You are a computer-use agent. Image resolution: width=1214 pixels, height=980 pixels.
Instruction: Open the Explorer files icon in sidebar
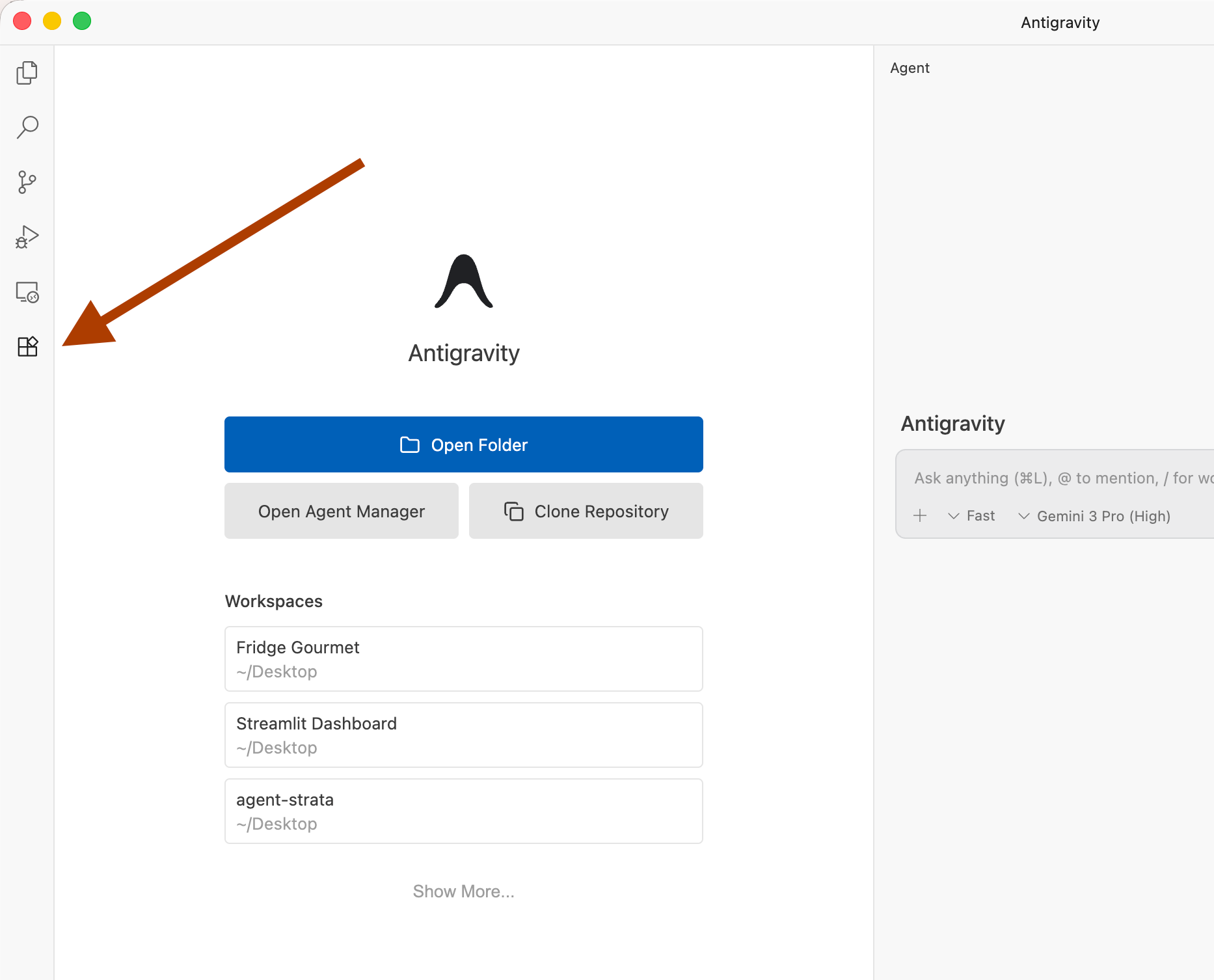[27, 73]
